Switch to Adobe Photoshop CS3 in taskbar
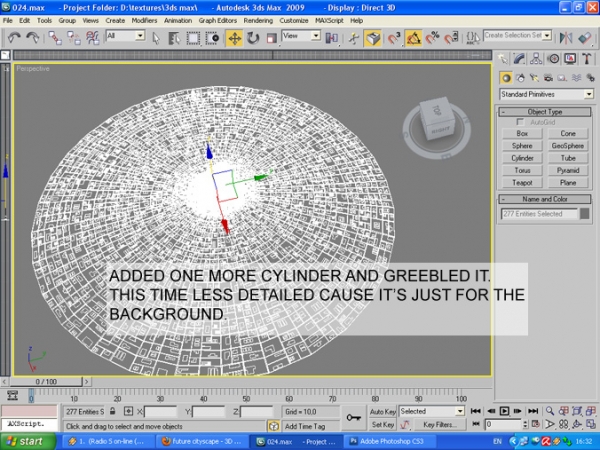This screenshot has height=450, width=600. tap(388, 441)
